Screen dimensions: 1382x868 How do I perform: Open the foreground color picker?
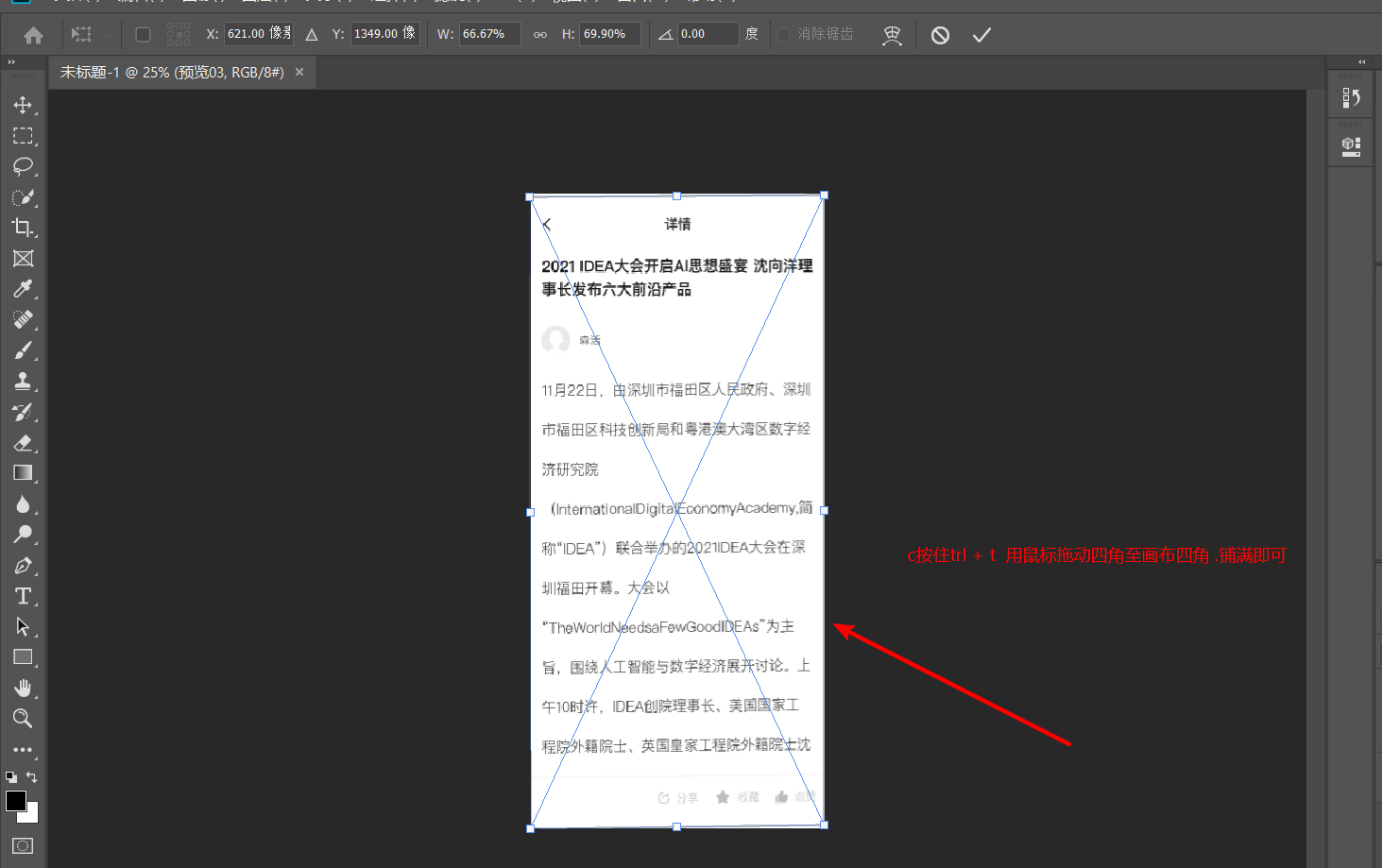point(16,801)
